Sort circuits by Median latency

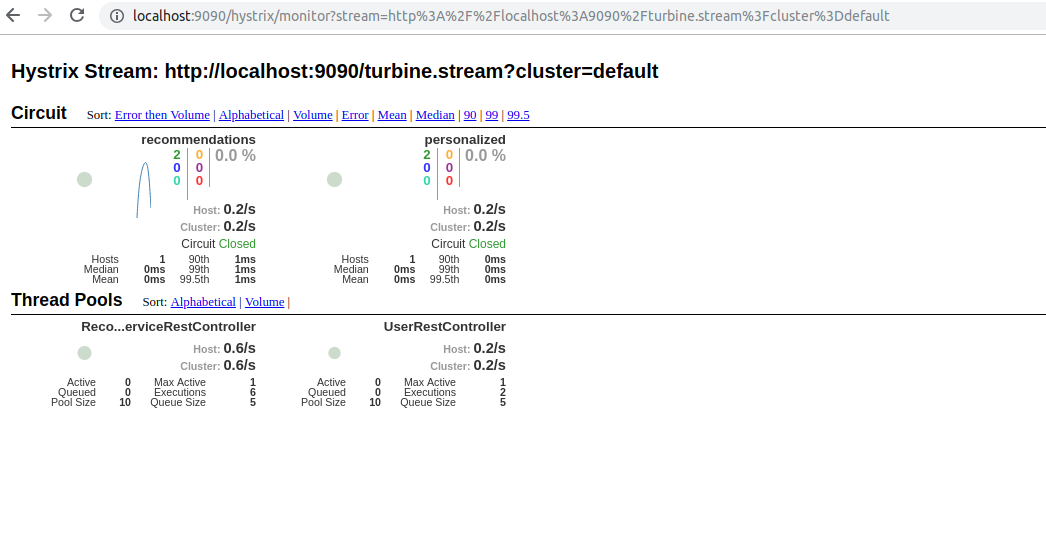point(435,115)
